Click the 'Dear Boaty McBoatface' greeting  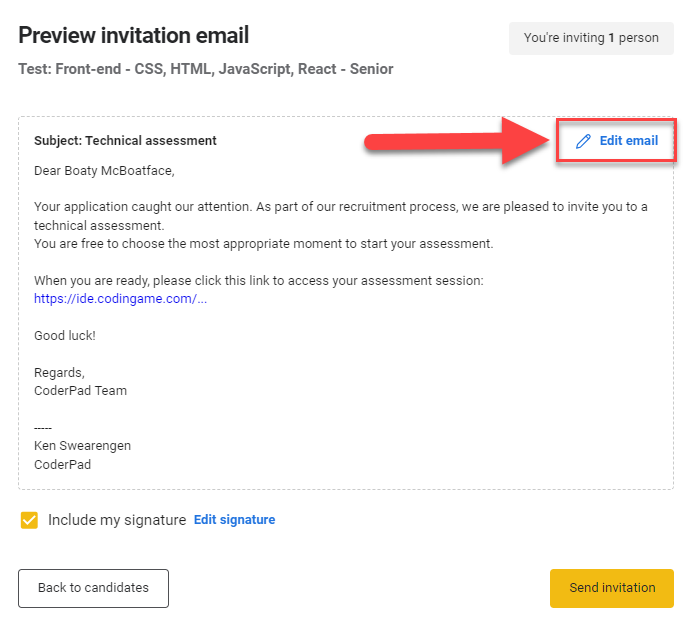(104, 170)
